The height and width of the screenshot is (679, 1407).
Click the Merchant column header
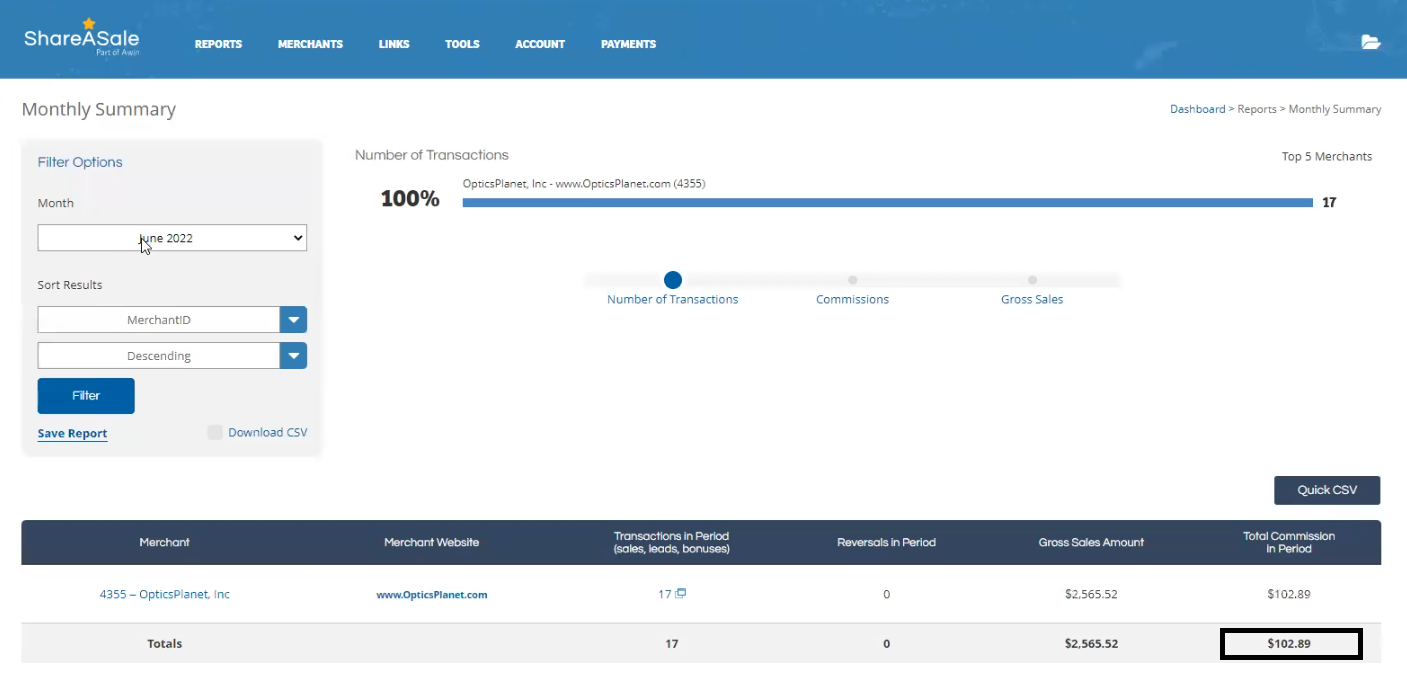[x=164, y=542]
